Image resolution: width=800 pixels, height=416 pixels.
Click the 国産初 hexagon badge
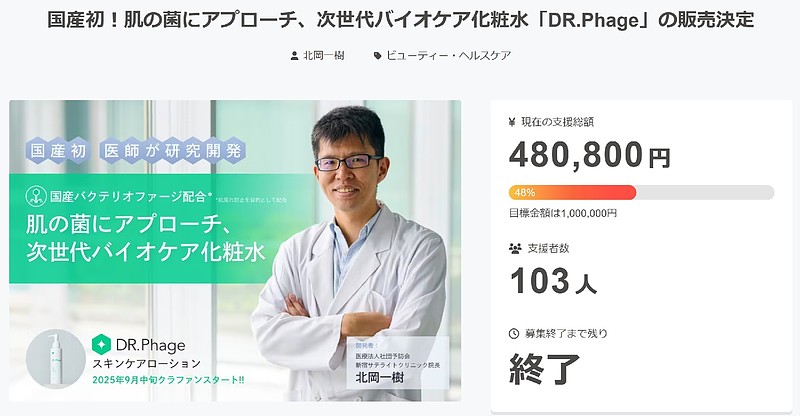(53, 152)
